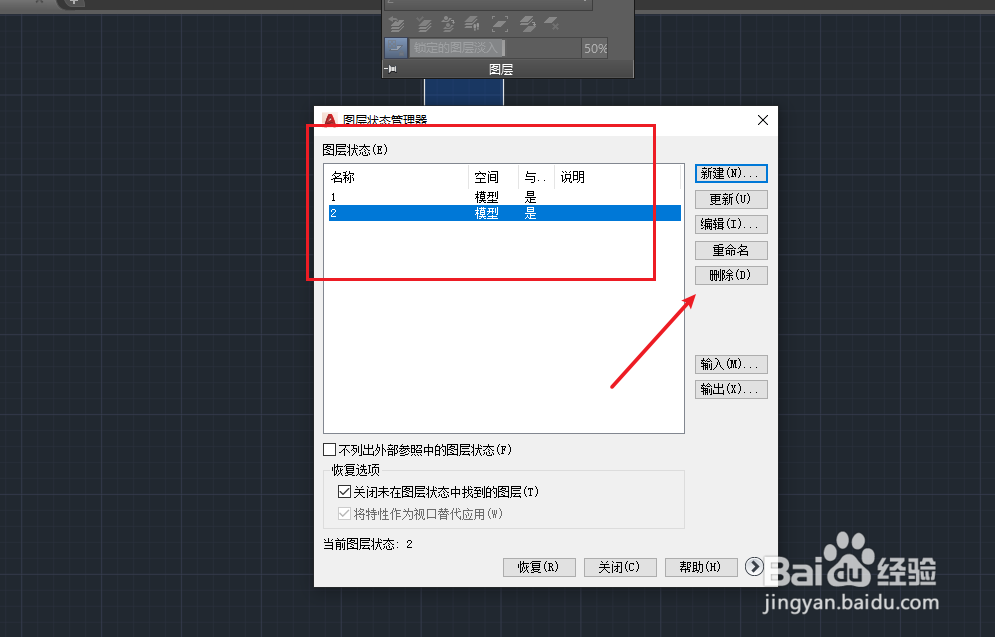Click Copy Objects to New Layer icon
The width and height of the screenshot is (995, 637).
[x=448, y=24]
